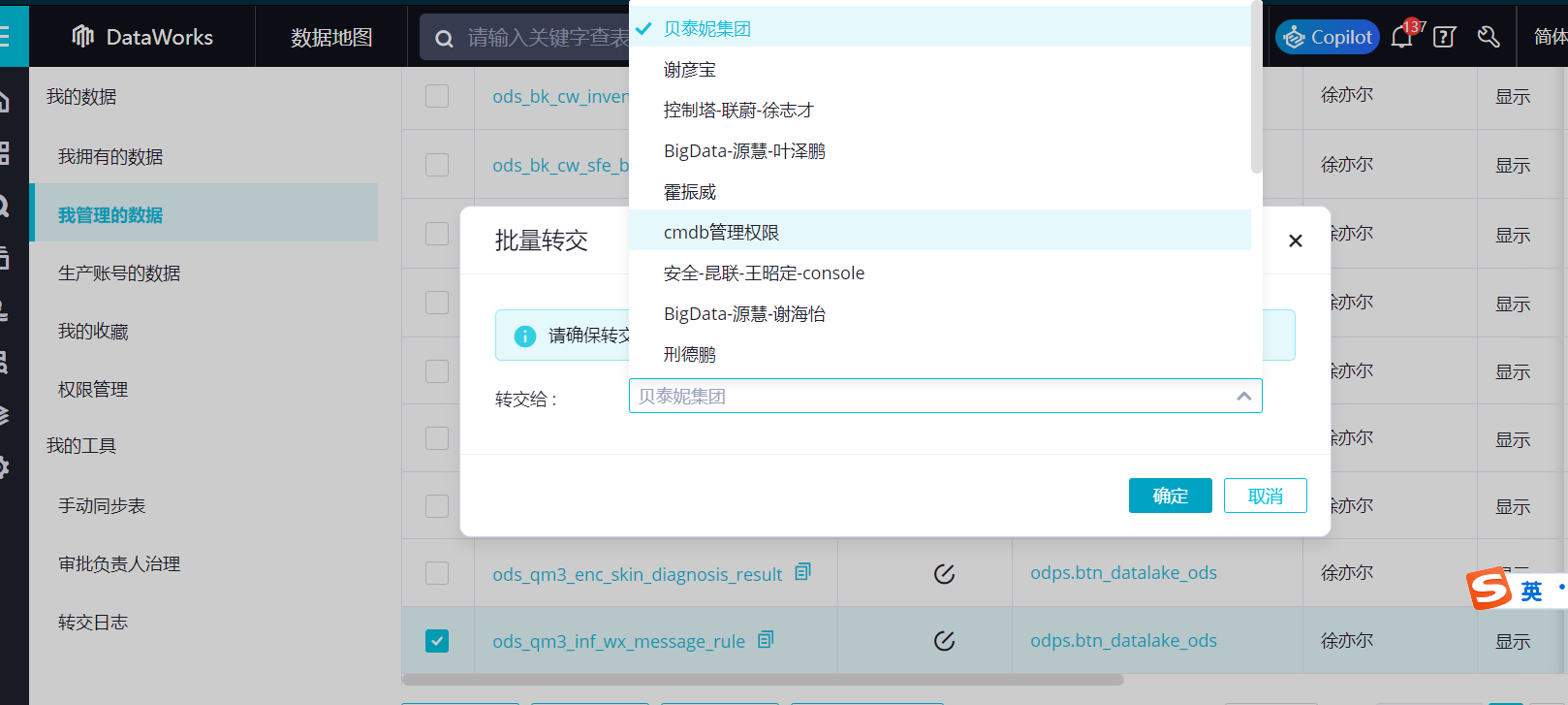Open the help question mark icon
The image size is (1568, 705).
[1445, 37]
